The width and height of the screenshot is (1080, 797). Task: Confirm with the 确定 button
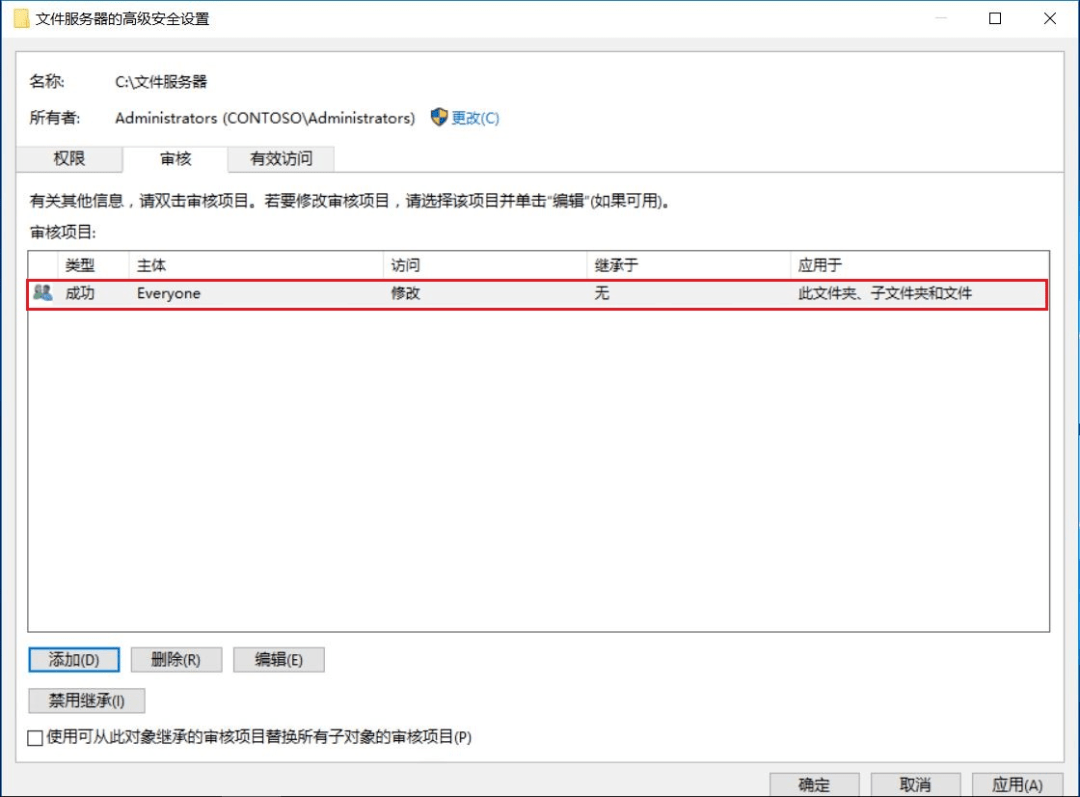click(814, 785)
